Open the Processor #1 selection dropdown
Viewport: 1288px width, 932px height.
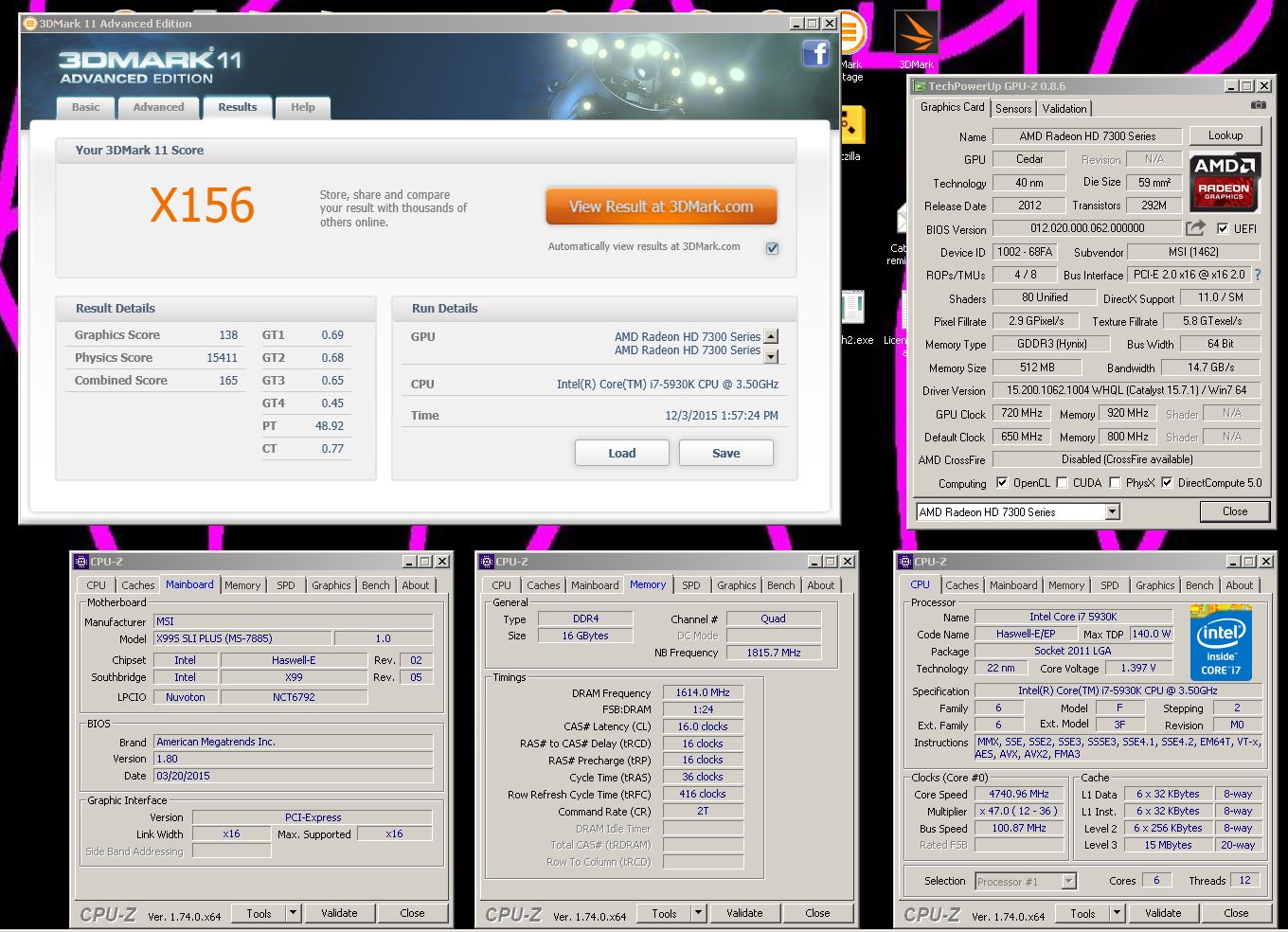[x=1068, y=881]
